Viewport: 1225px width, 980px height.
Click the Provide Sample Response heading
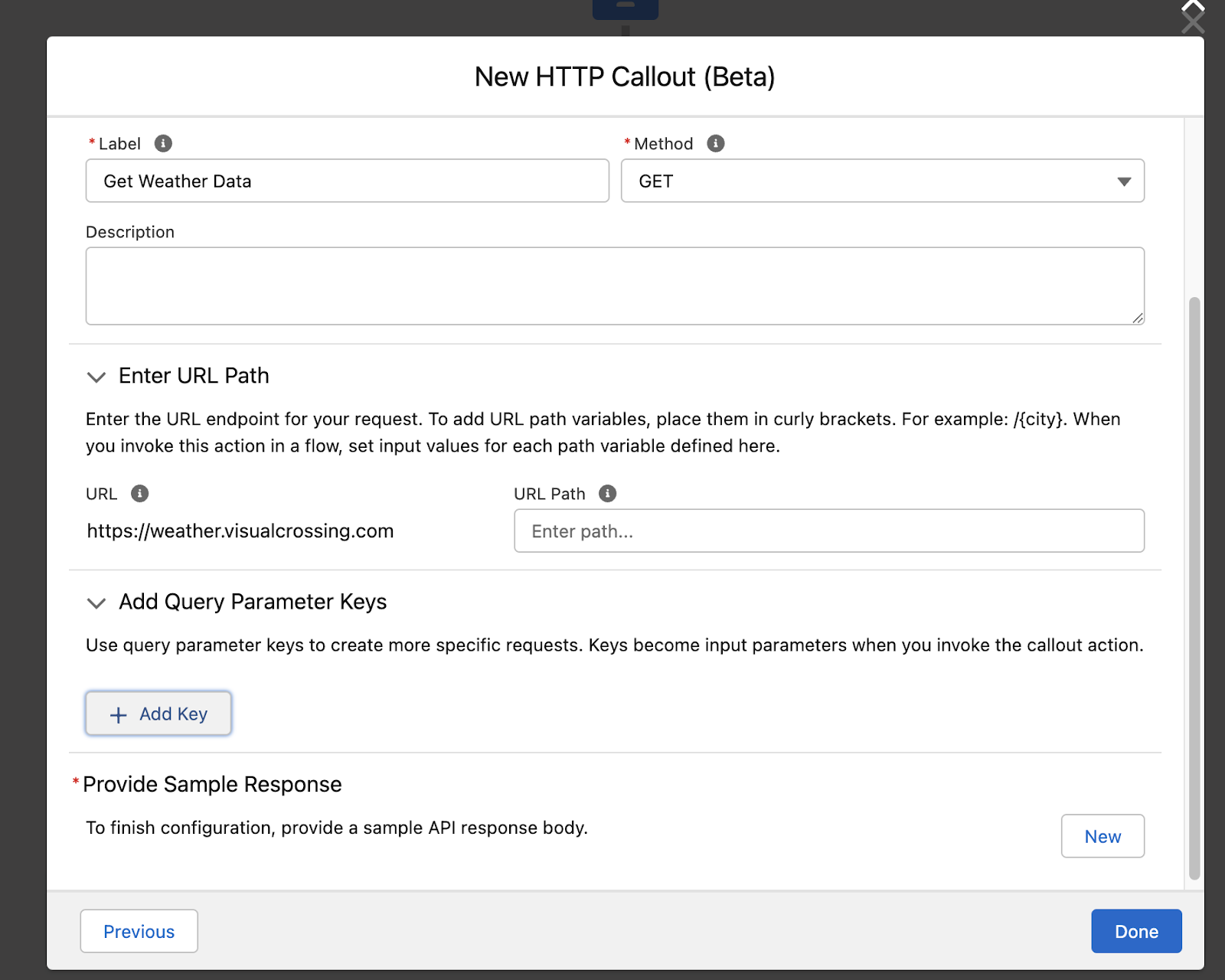pyautogui.click(x=212, y=784)
